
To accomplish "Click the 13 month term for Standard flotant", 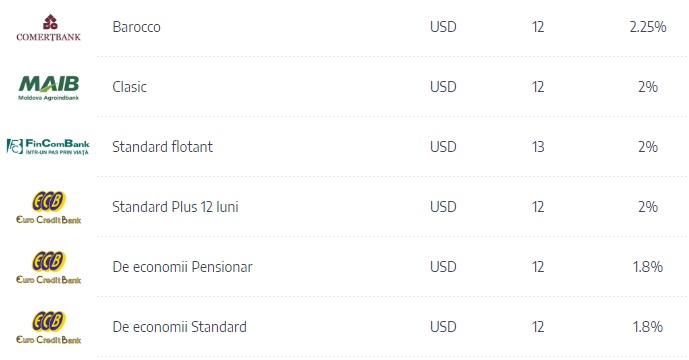I will coord(538,146).
